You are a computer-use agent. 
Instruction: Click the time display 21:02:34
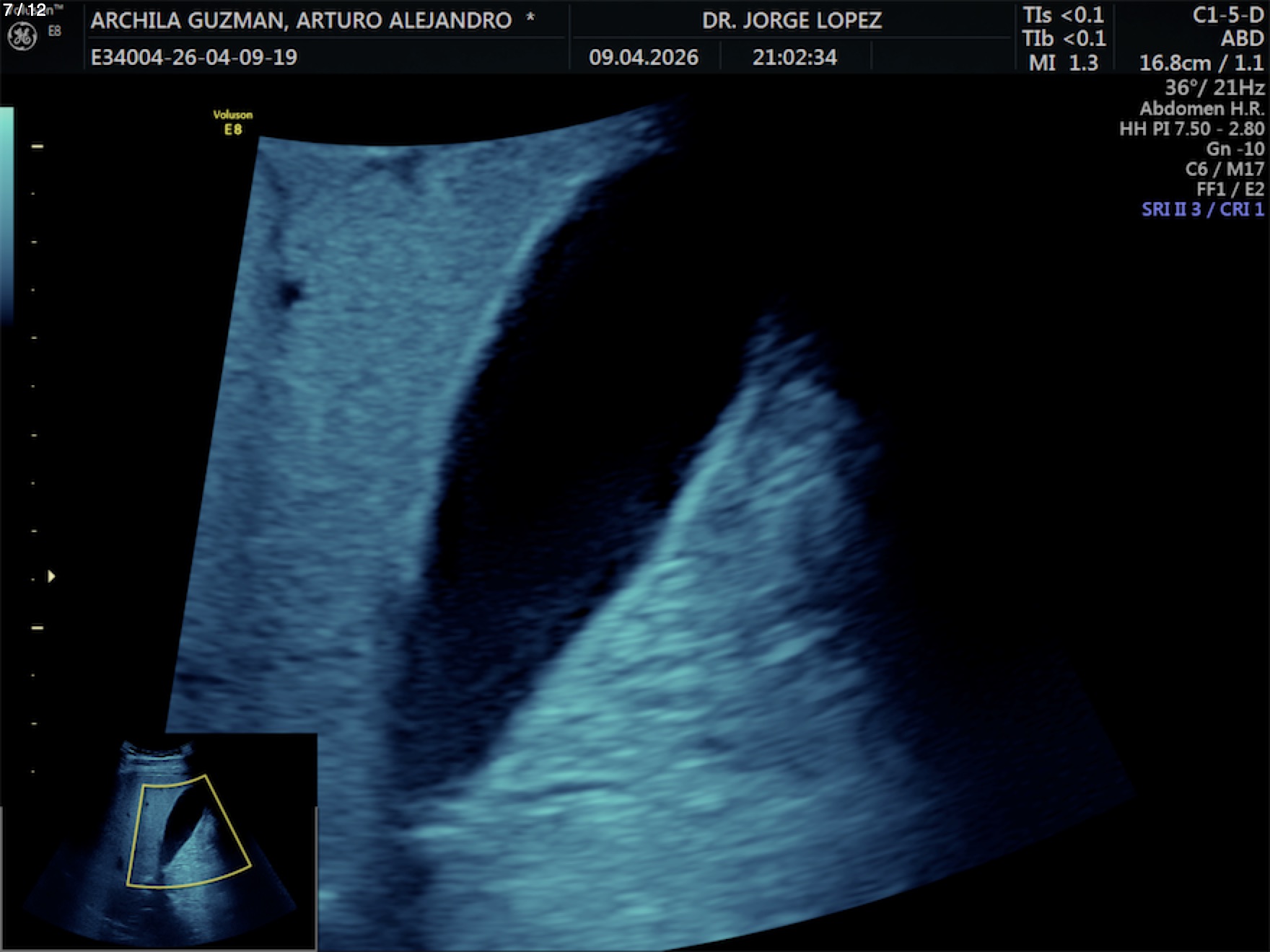point(794,57)
